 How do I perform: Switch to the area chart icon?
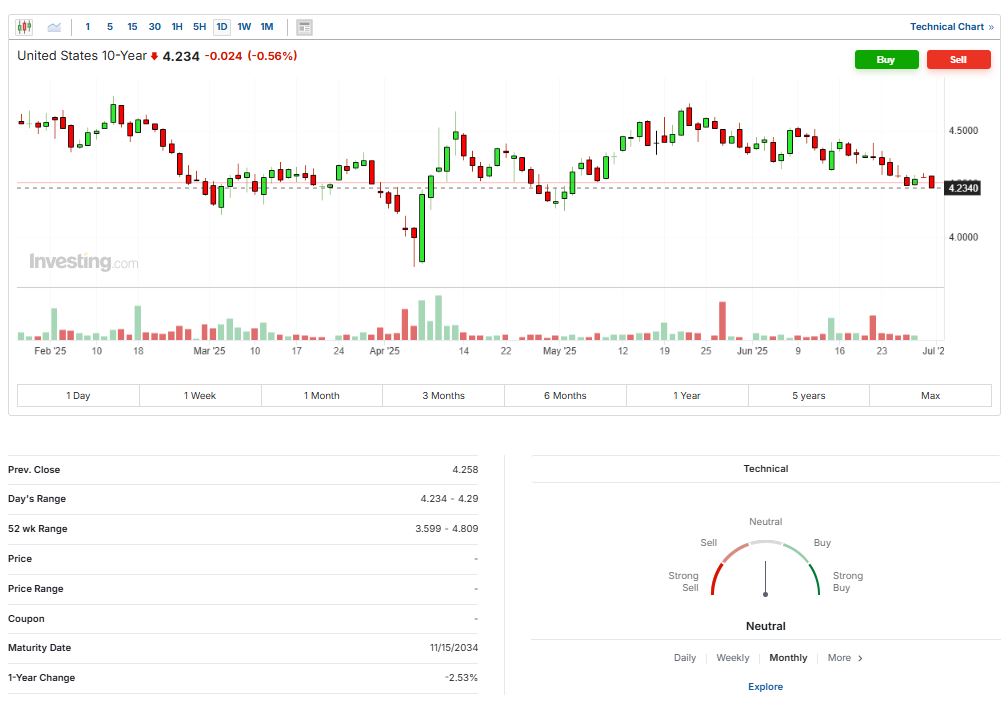tap(54, 27)
